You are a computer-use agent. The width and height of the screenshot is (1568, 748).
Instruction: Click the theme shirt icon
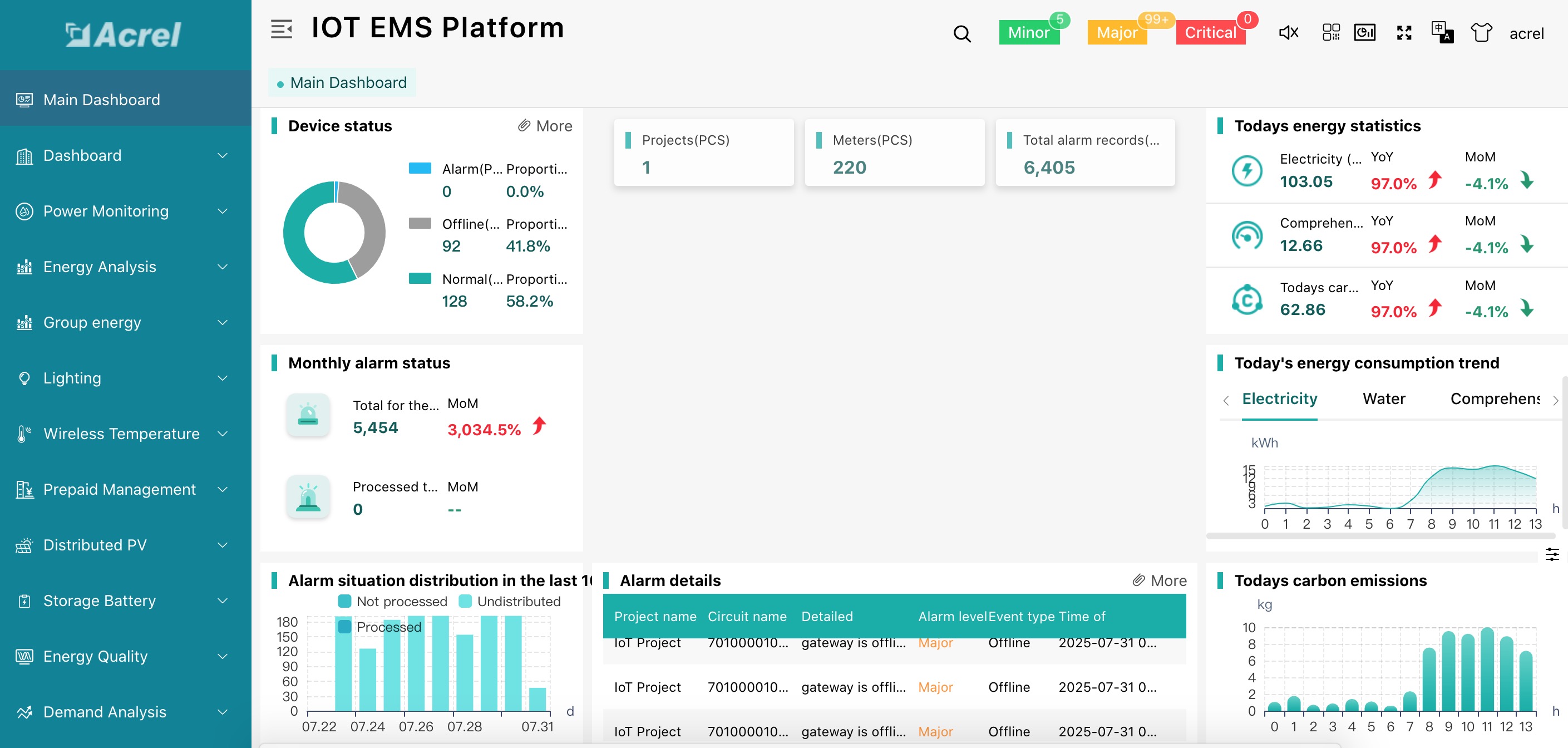1481,32
